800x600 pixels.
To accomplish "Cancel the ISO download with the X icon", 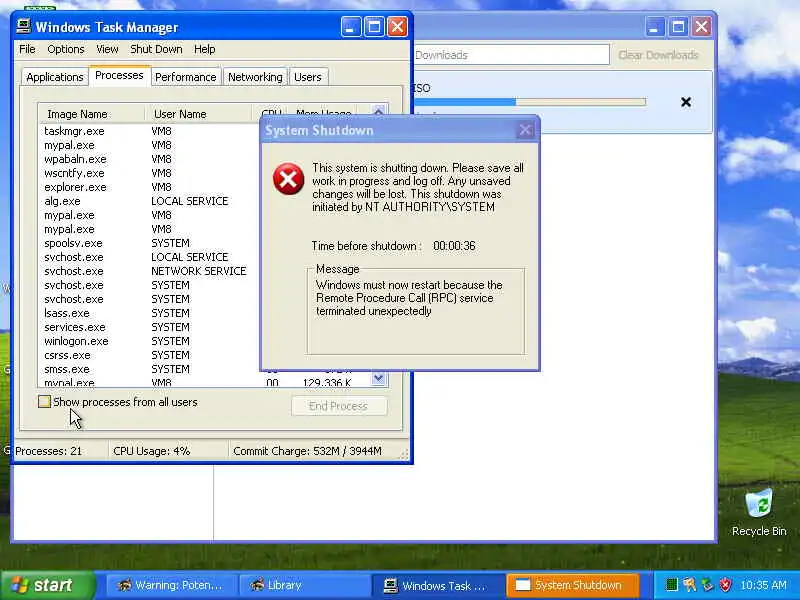I will tap(686, 102).
